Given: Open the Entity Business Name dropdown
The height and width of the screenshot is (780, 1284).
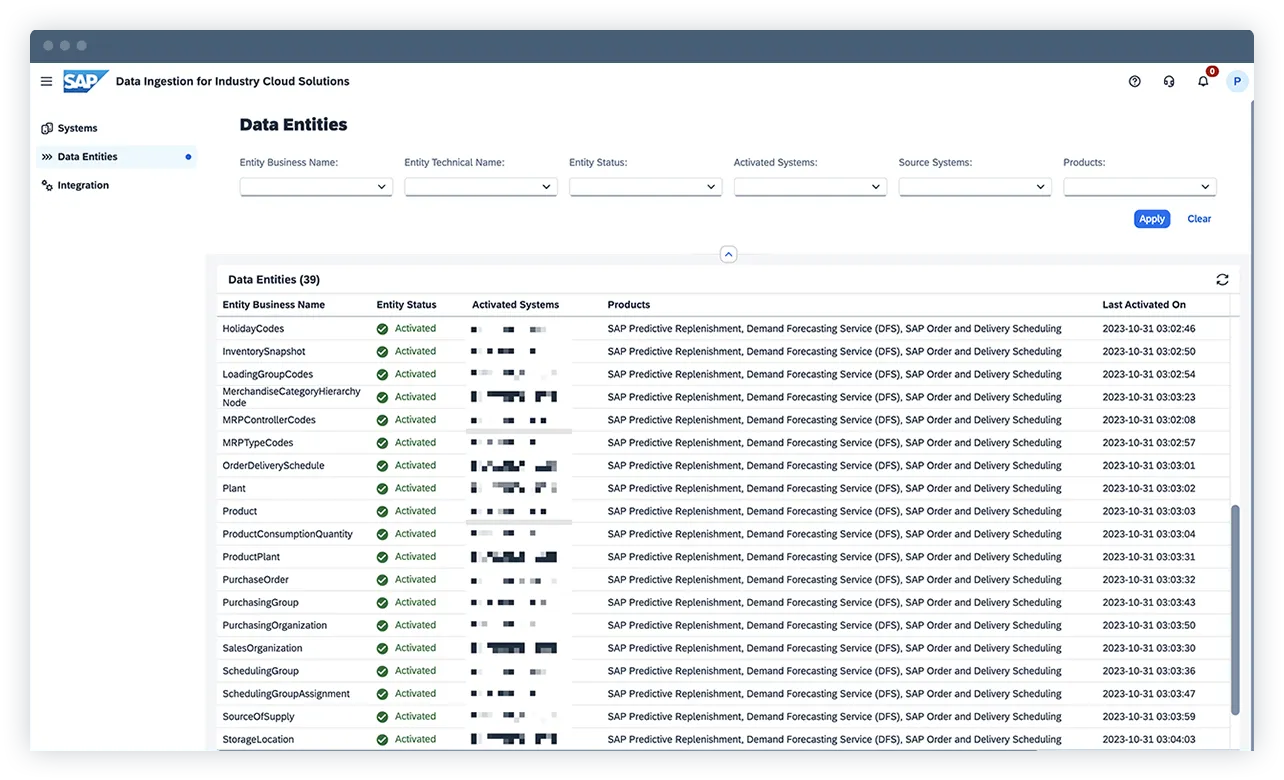Looking at the screenshot, I should (x=316, y=186).
